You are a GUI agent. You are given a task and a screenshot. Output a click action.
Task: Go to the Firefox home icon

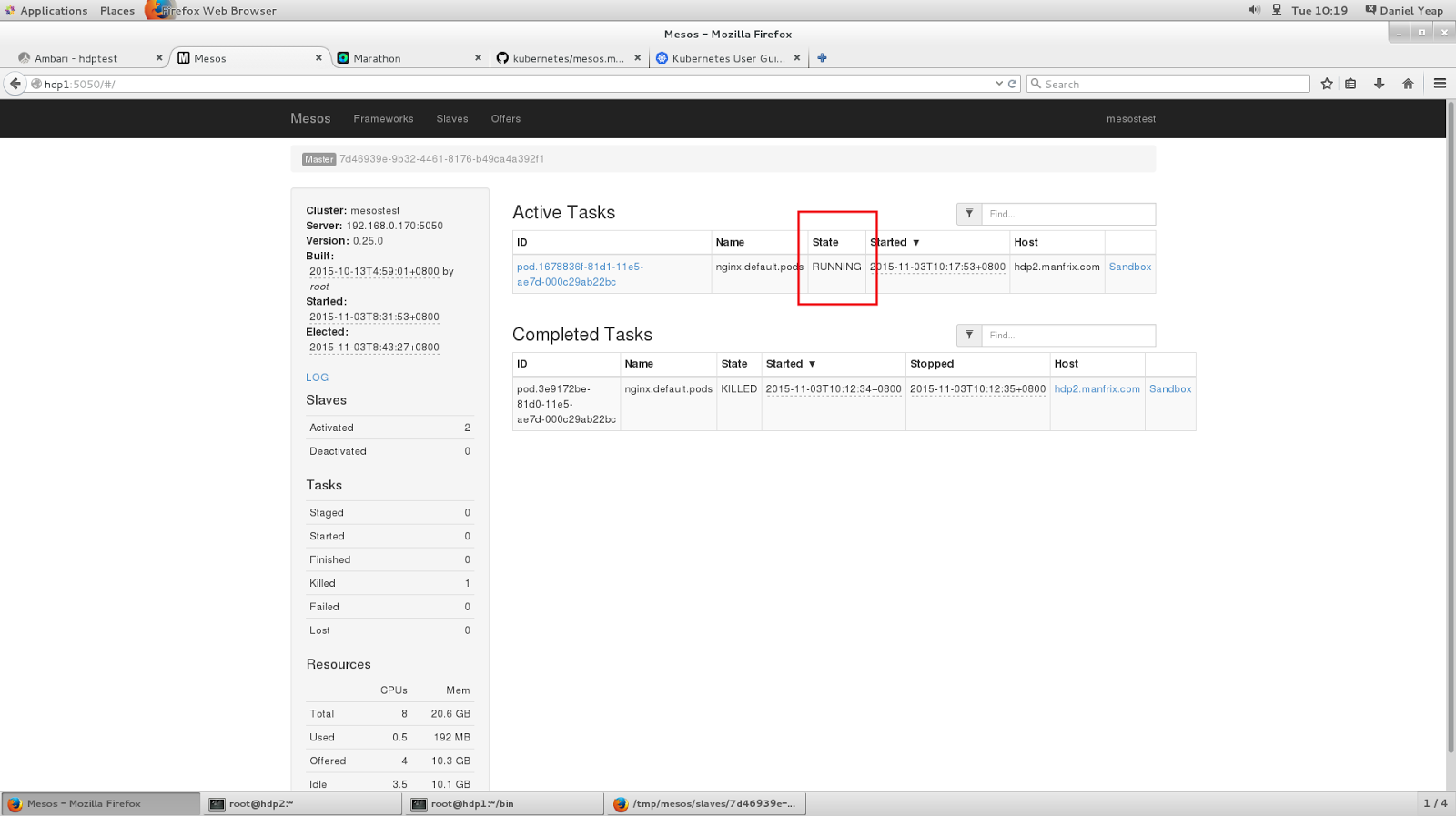(1408, 84)
